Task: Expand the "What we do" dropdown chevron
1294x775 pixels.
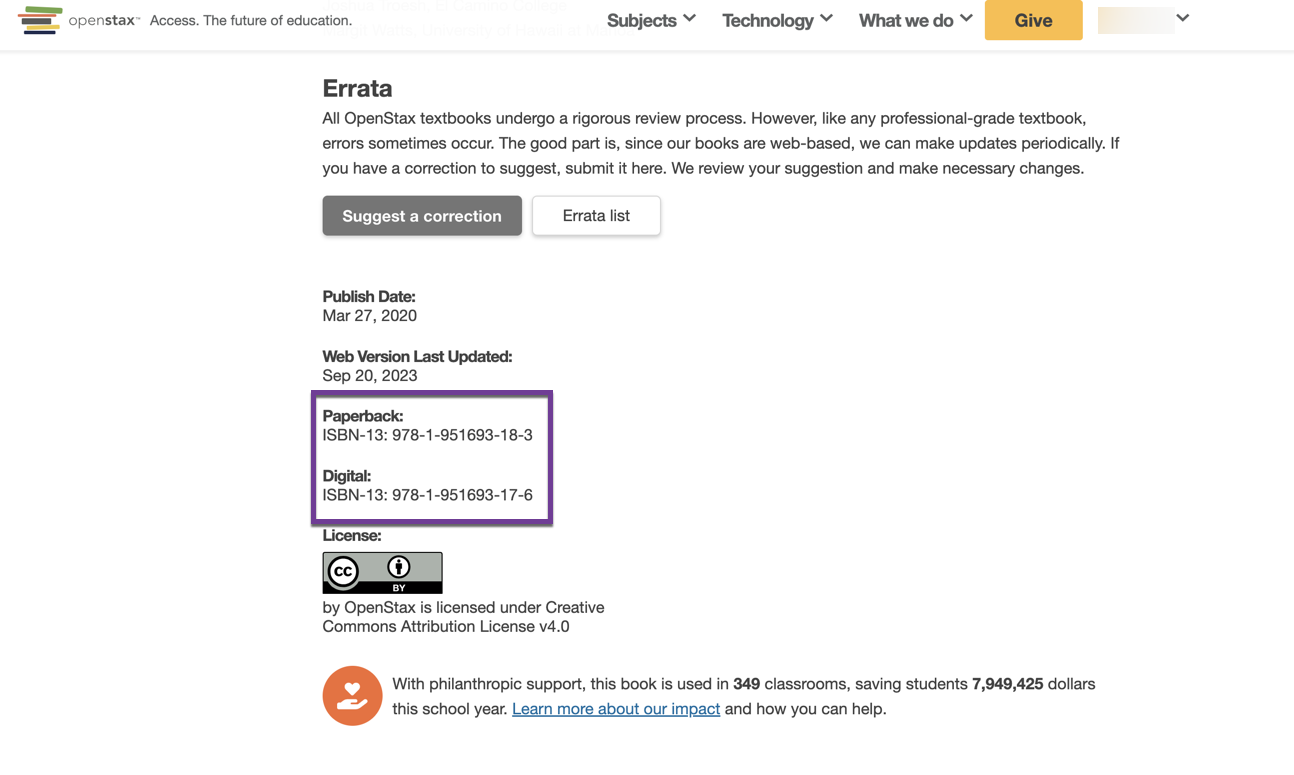Action: click(x=965, y=17)
